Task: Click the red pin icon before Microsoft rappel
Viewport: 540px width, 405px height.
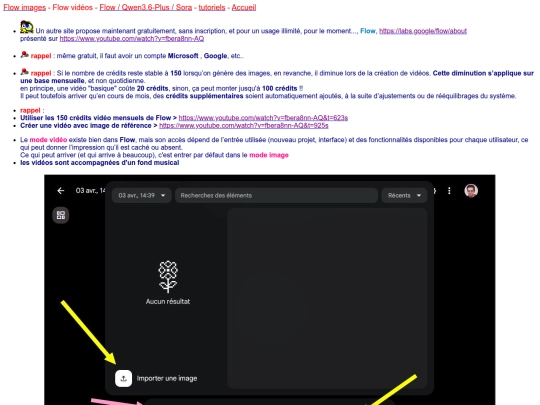Action: point(24,55)
